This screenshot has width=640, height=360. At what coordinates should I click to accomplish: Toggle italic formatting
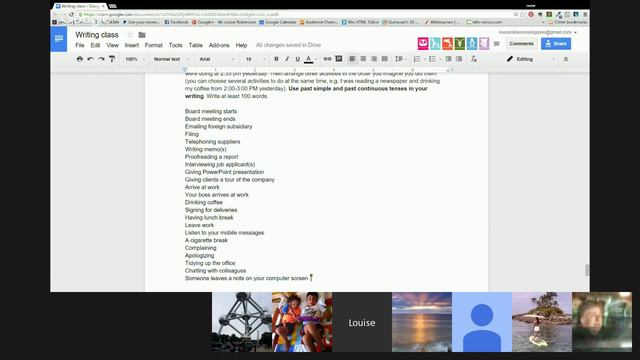pyautogui.click(x=287, y=59)
